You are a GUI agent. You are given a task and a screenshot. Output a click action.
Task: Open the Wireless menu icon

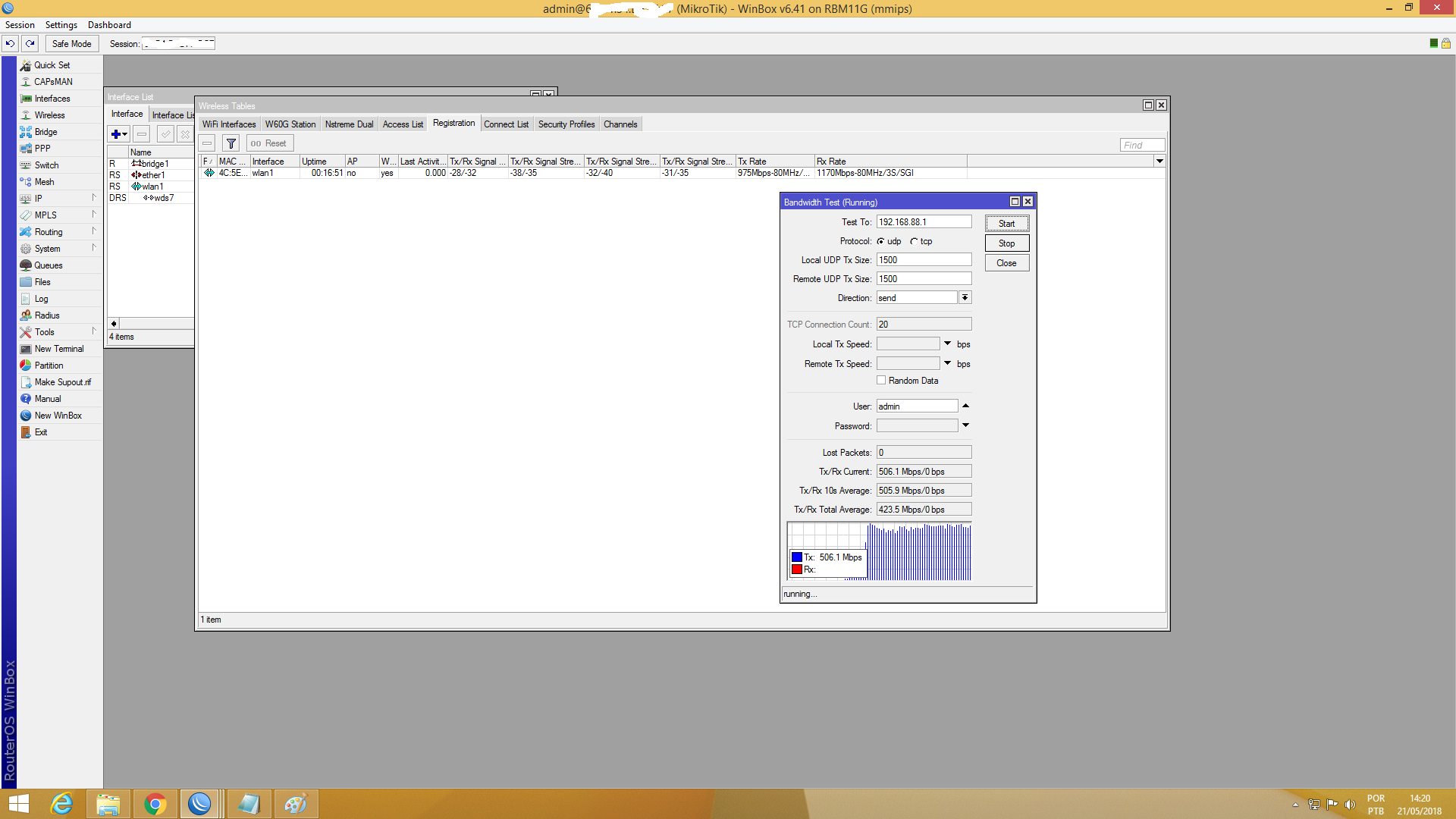26,115
